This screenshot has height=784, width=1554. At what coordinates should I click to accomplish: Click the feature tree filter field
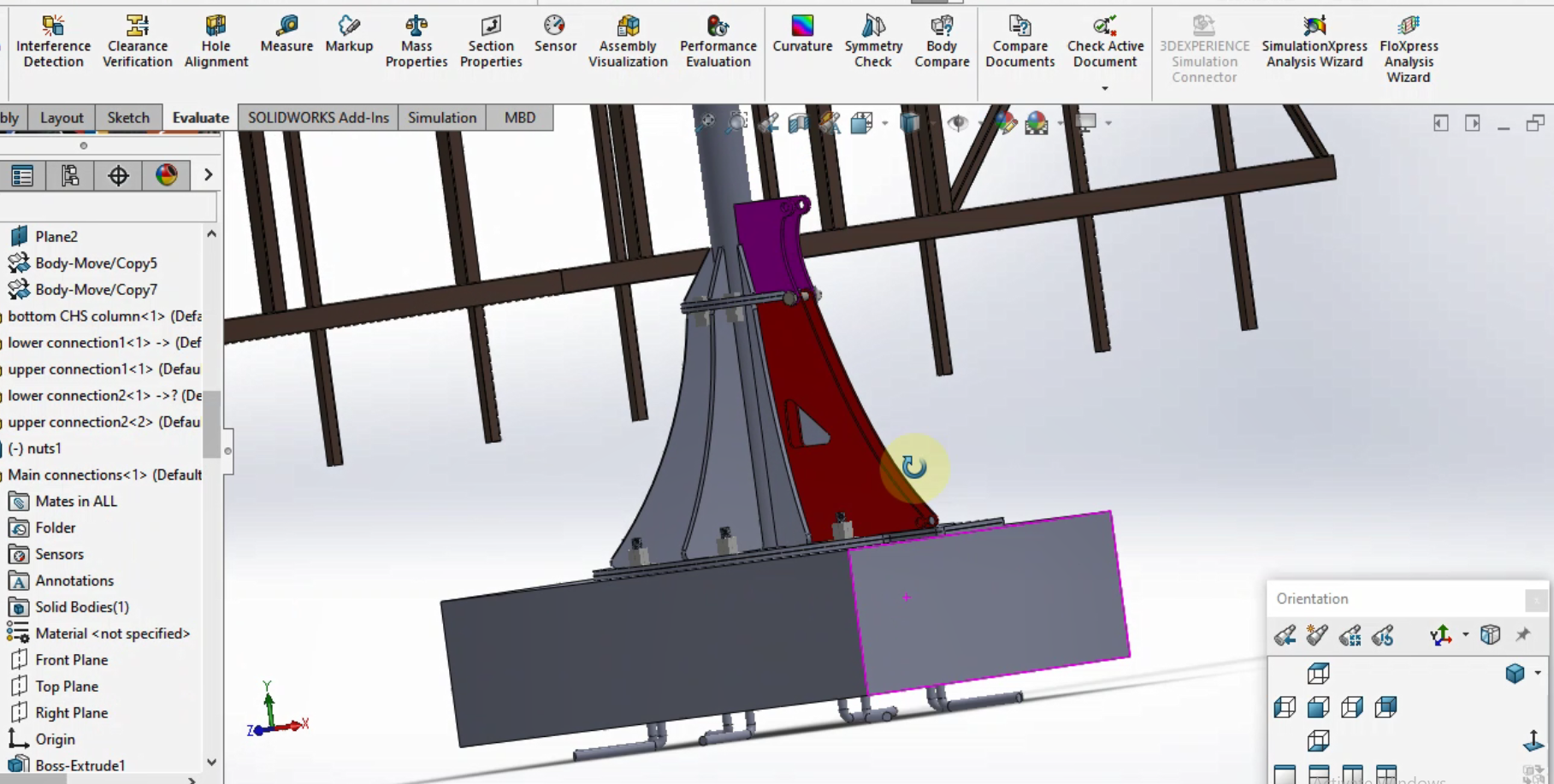108,207
